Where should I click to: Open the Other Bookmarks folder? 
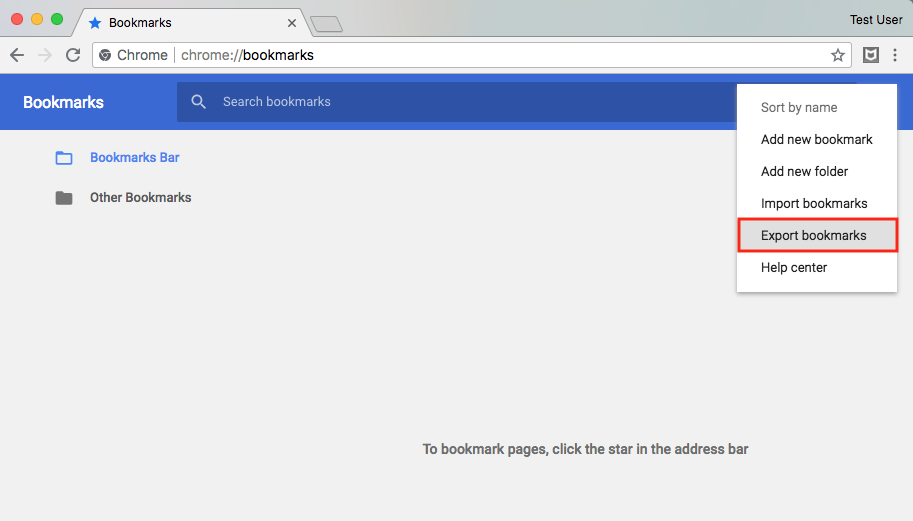140,198
